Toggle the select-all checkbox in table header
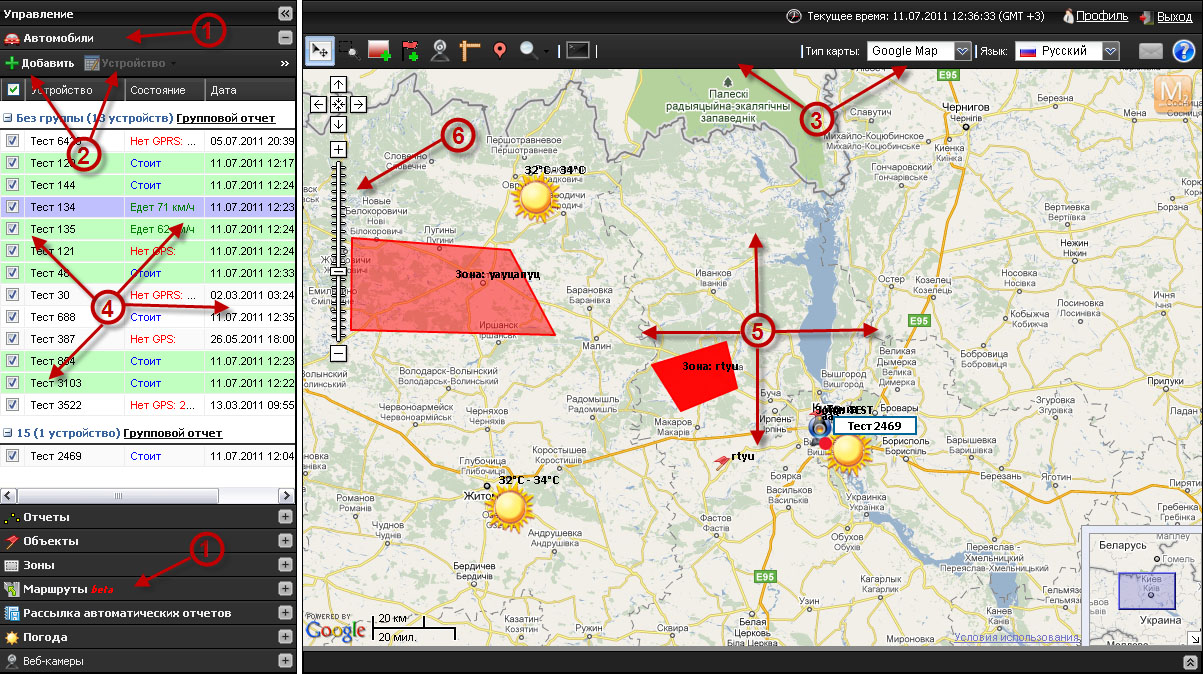The image size is (1203, 674). pos(13,90)
